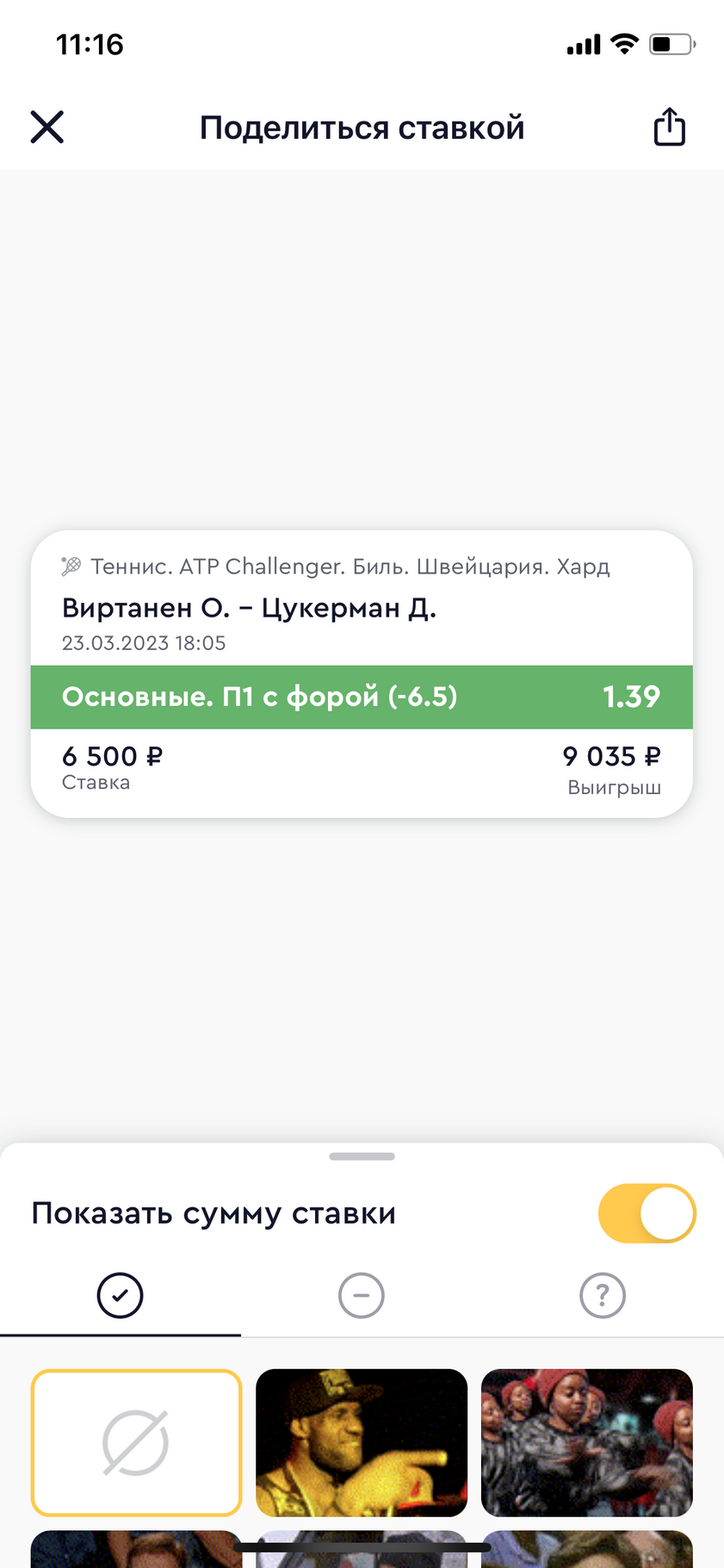Tap the 1.39 odds value
Screen dimensions: 724x1568
tap(631, 697)
